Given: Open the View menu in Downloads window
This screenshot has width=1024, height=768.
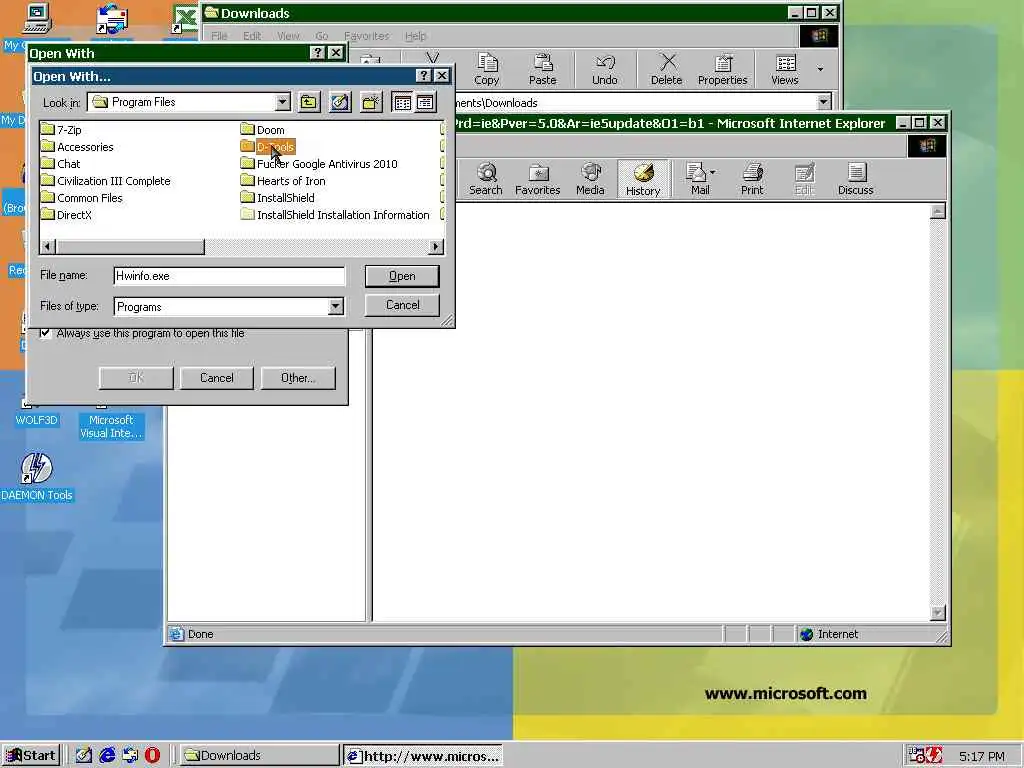Looking at the screenshot, I should (288, 36).
